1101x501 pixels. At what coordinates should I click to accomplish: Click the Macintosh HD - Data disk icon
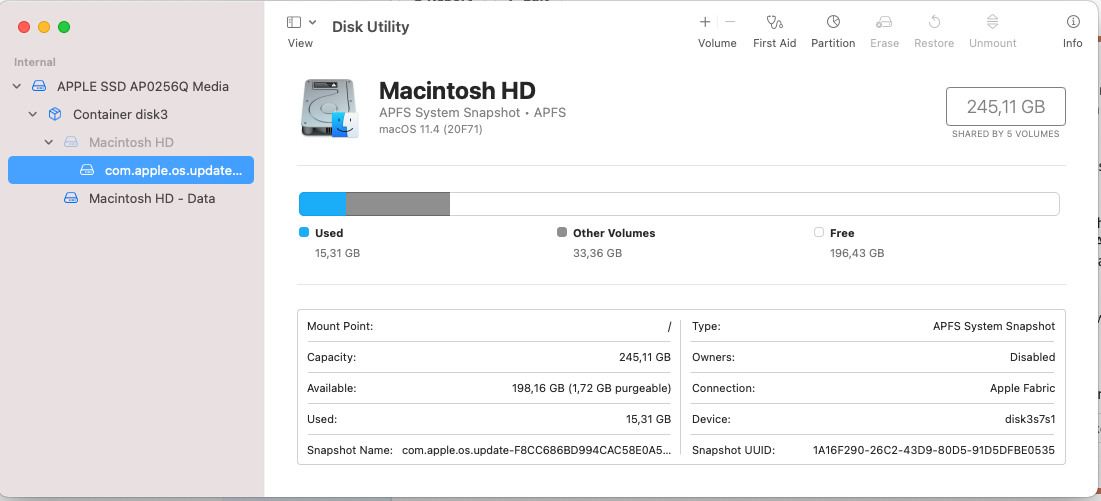coord(71,199)
